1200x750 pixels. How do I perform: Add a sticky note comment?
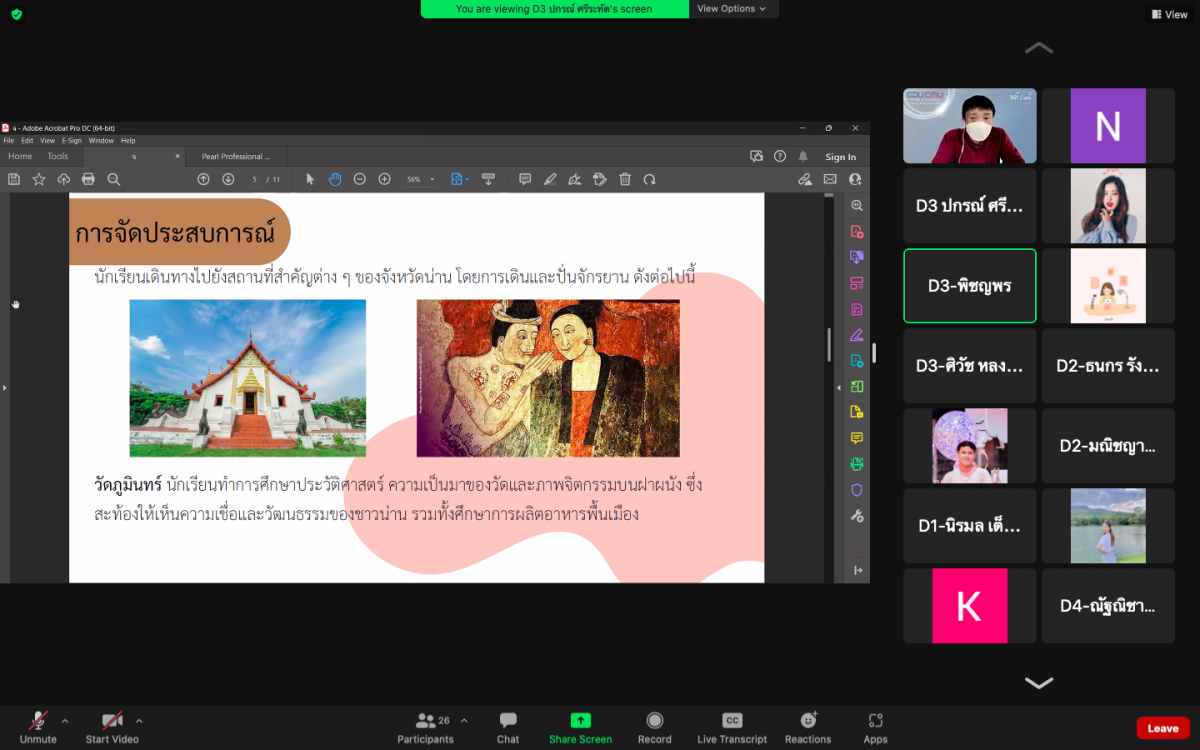pos(525,179)
